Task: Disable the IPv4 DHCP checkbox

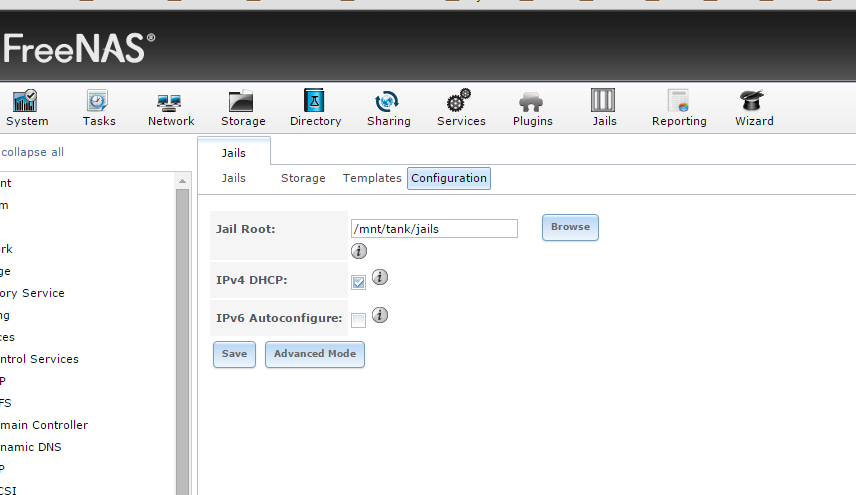Action: (x=359, y=282)
